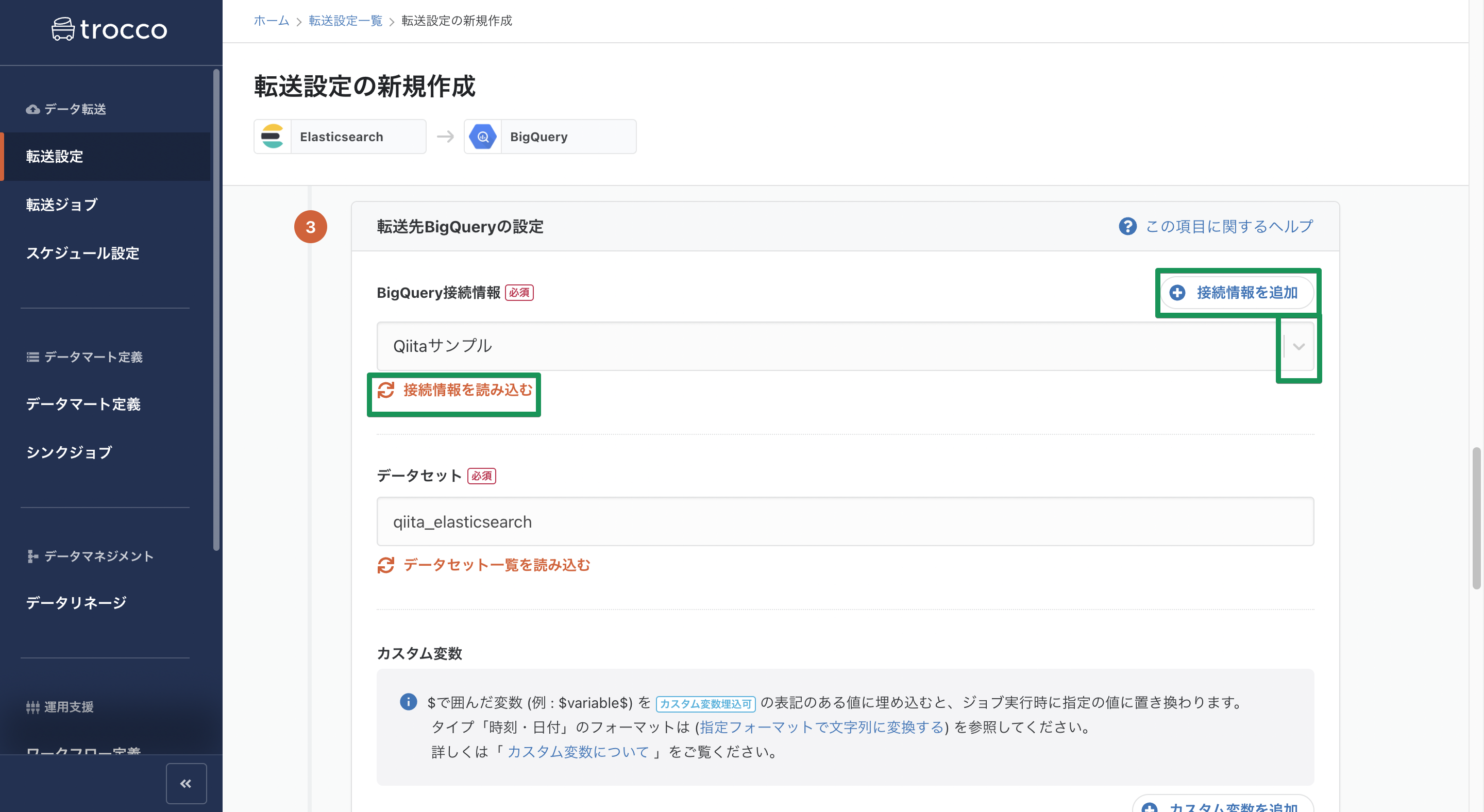The image size is (1484, 812).
Task: Click the qiita_elasticsearch dataset input field
Action: 806,521
